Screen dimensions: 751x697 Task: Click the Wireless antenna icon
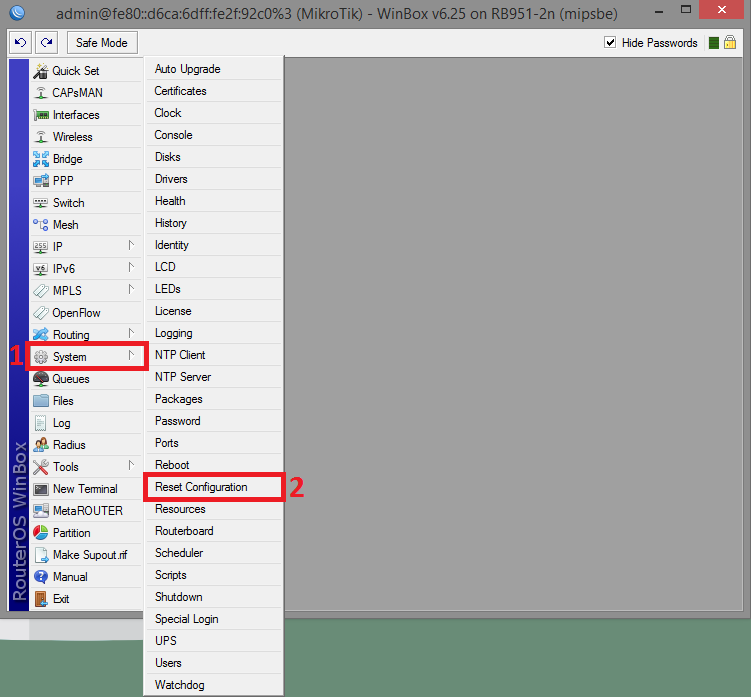[41, 137]
